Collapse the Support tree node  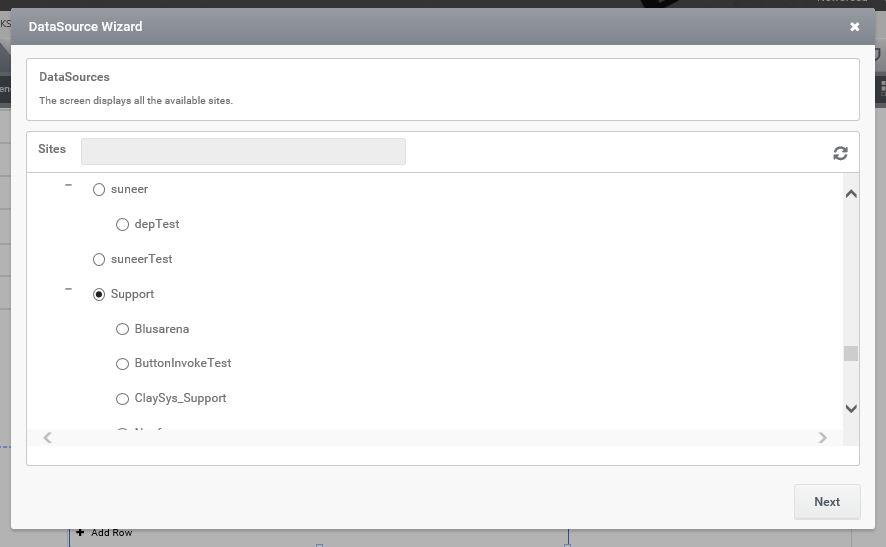click(x=69, y=290)
